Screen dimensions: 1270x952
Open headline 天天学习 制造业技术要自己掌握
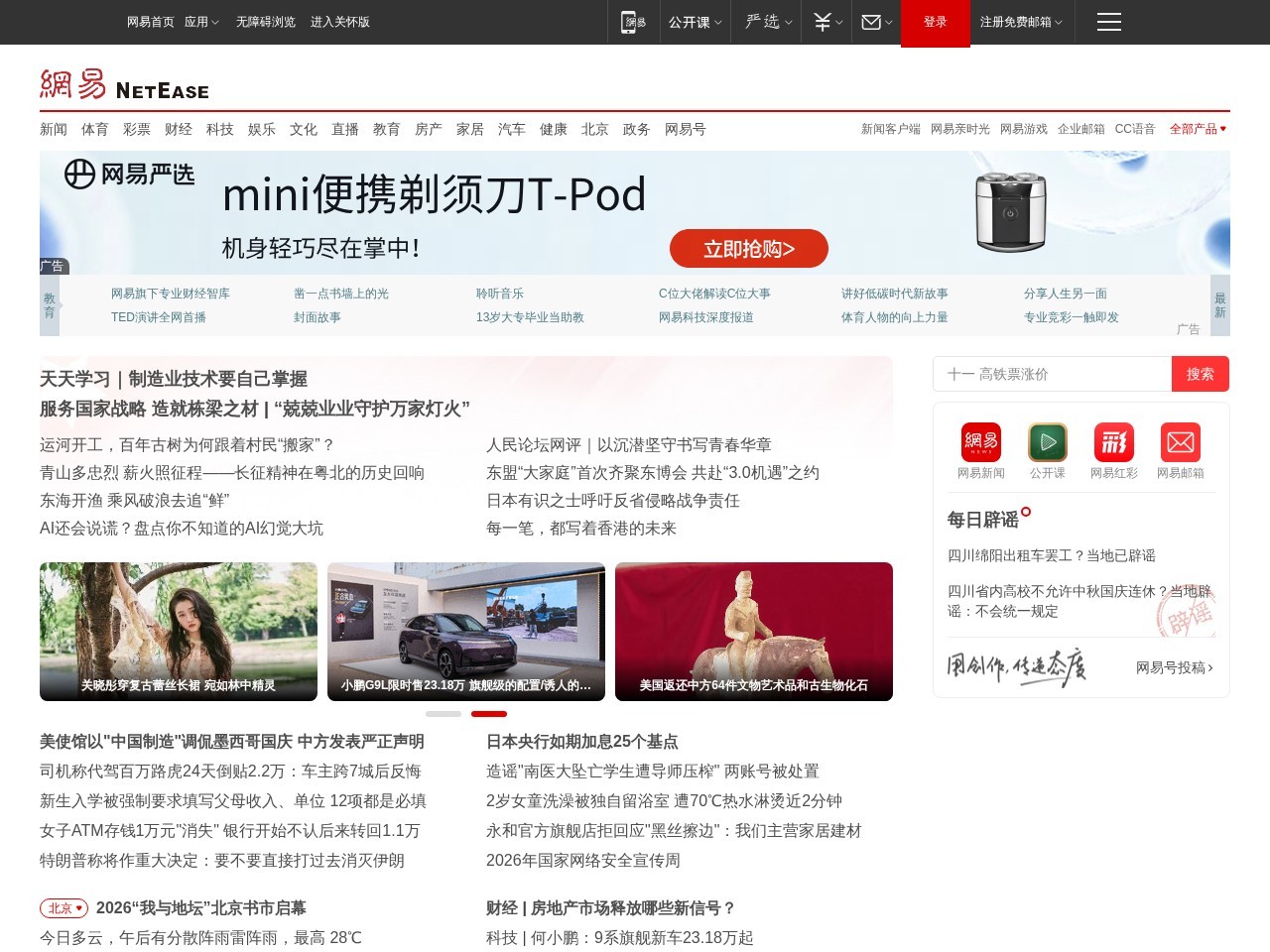[174, 379]
